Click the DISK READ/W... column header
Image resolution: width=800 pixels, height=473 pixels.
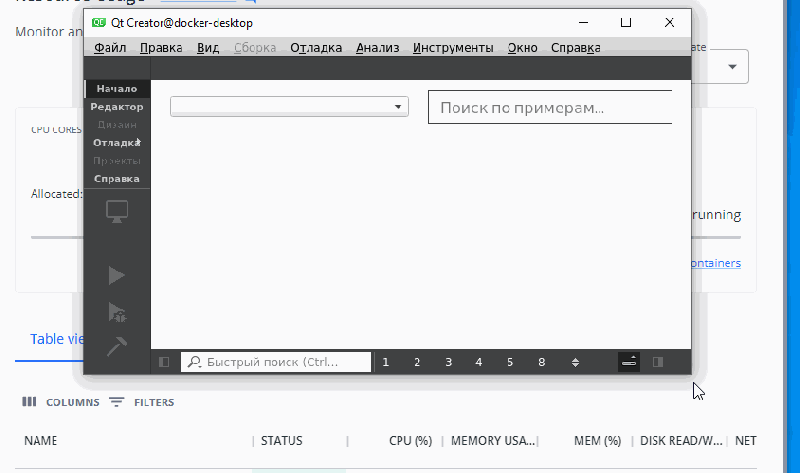[x=681, y=441]
